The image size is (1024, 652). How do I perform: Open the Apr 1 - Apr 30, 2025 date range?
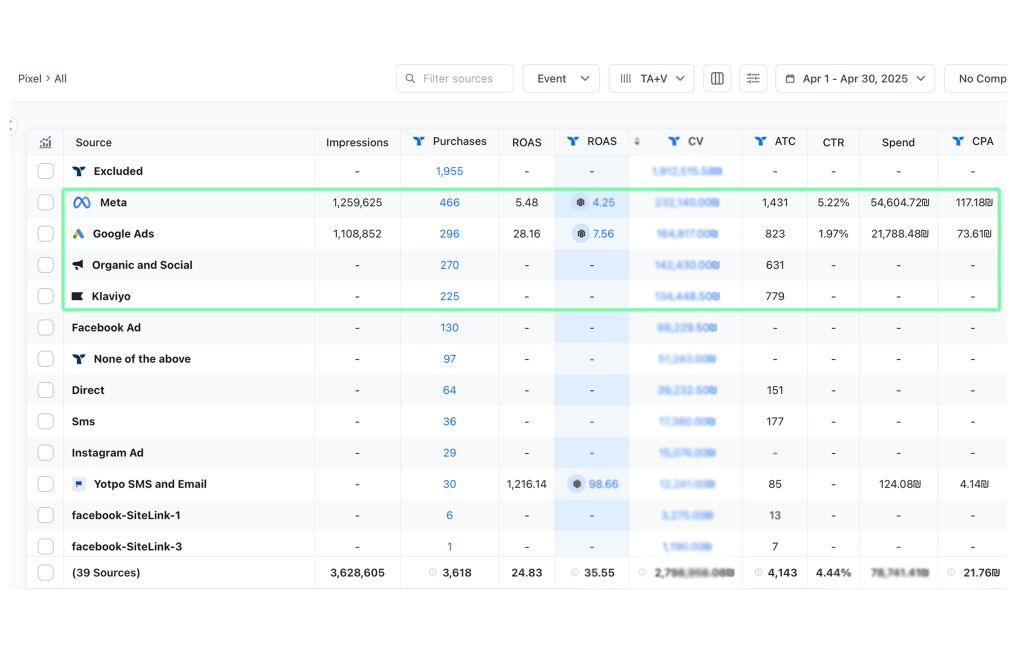tap(856, 78)
